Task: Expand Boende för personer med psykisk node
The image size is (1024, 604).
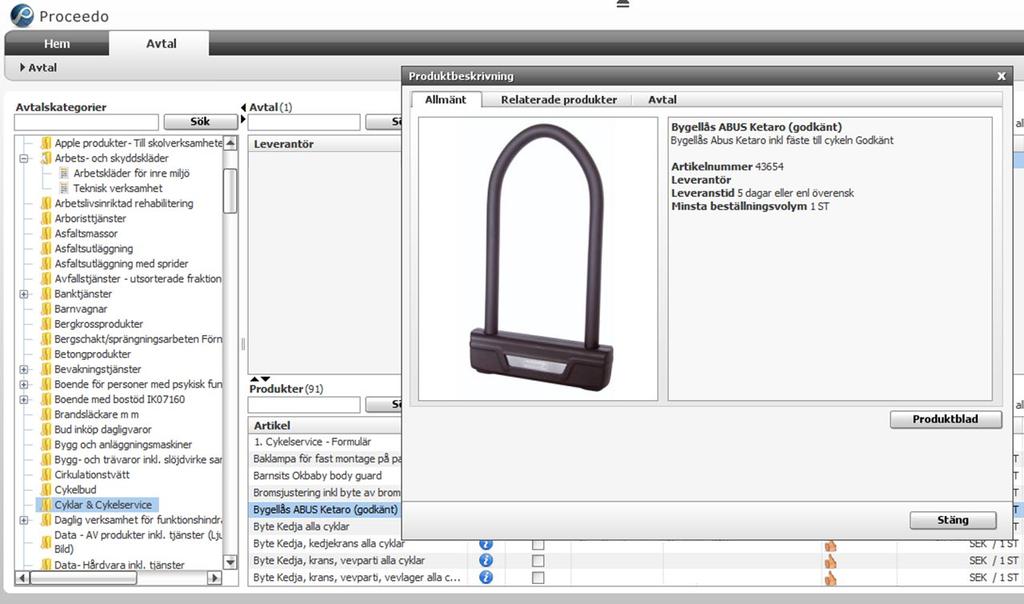Action: coord(24,384)
